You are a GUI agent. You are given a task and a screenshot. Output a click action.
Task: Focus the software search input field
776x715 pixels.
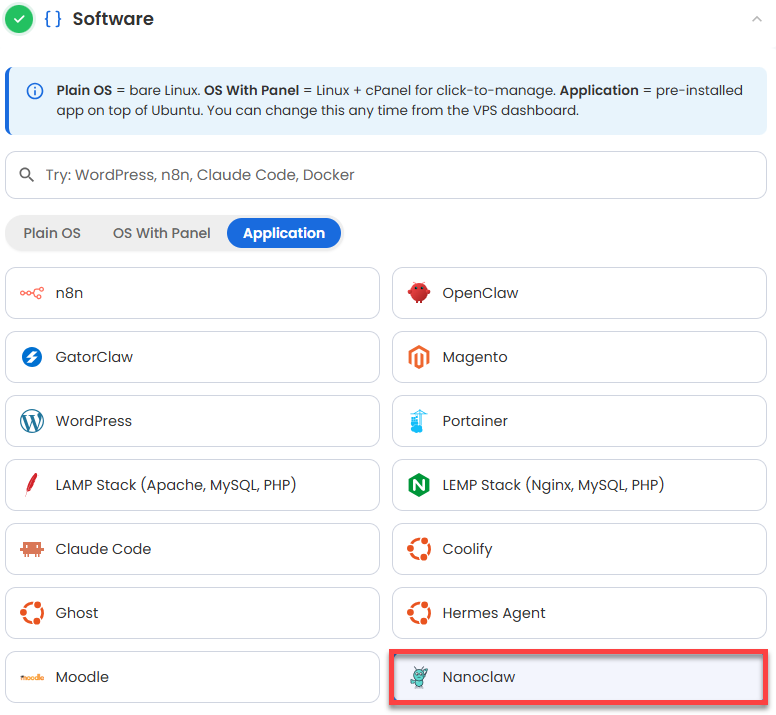[386, 175]
